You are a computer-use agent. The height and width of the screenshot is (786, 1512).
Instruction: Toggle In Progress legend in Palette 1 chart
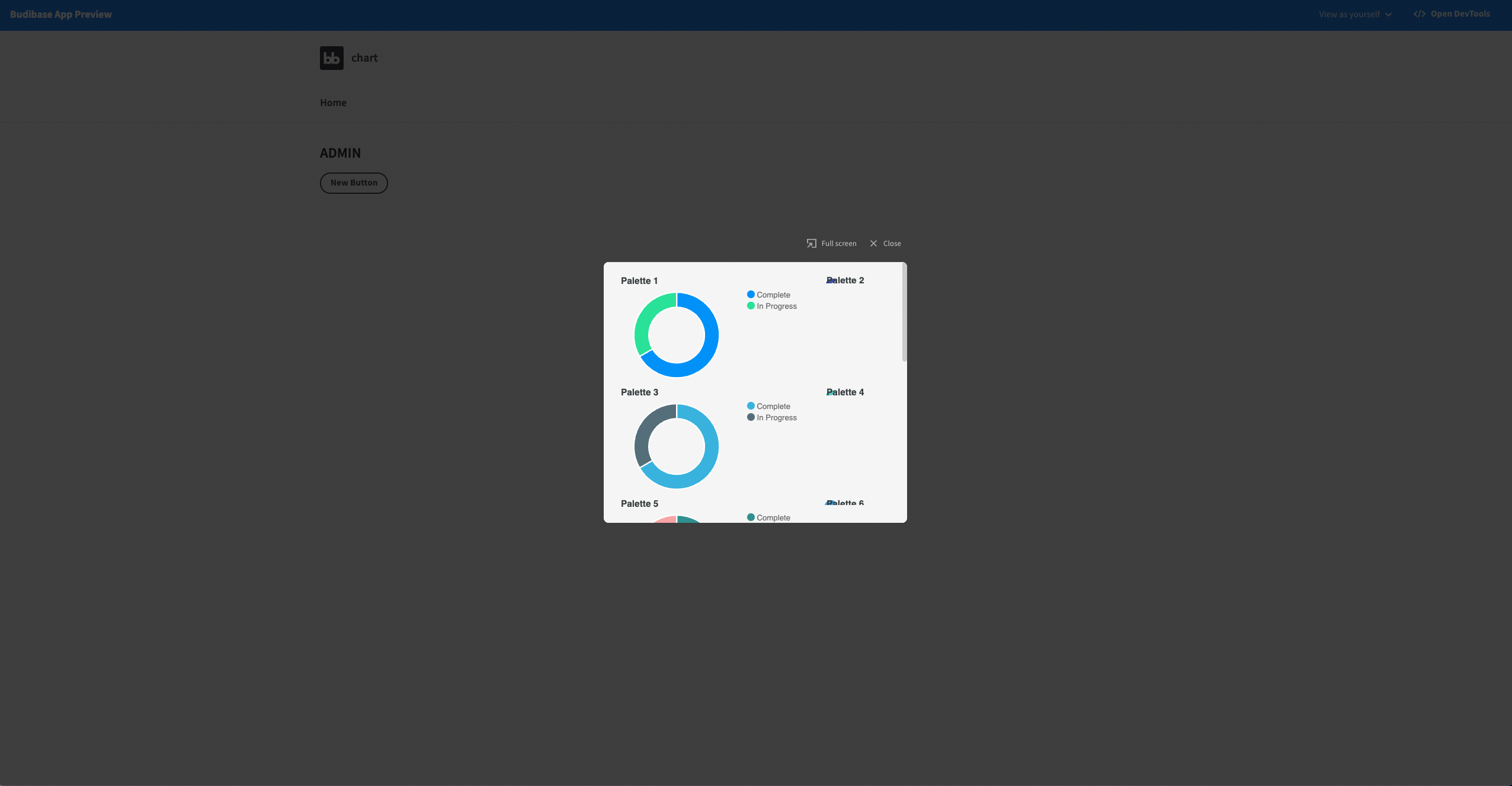771,306
